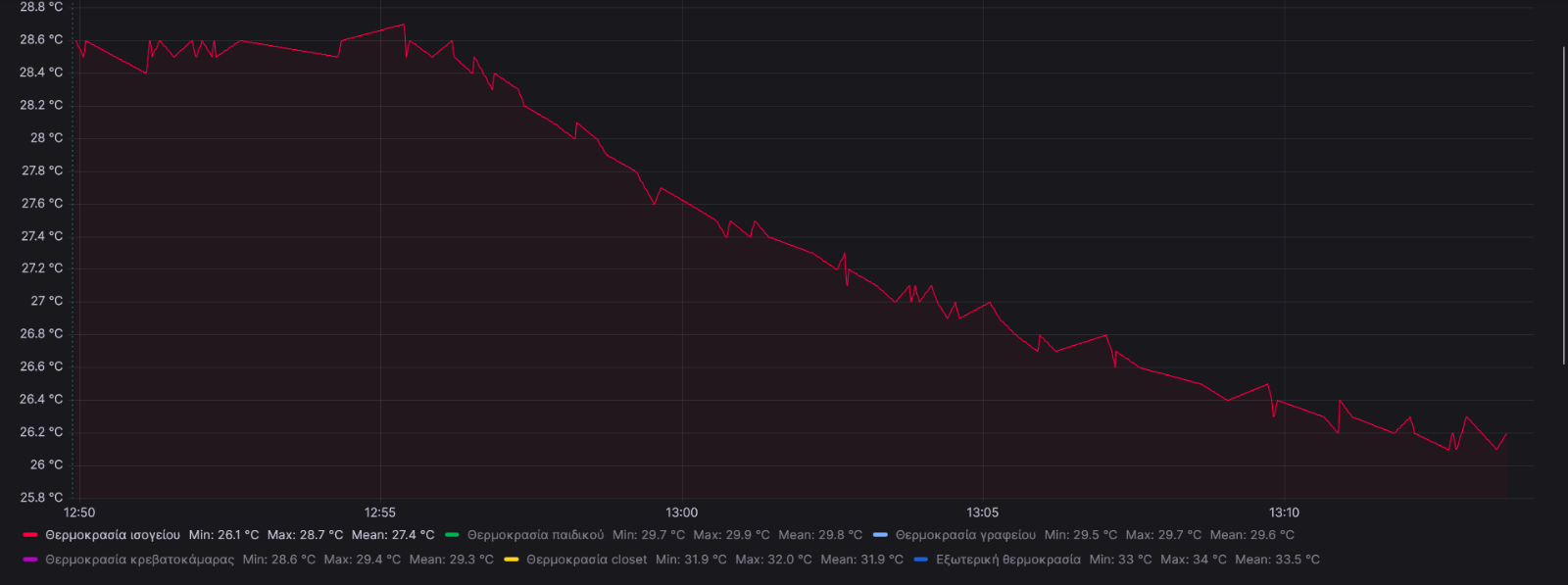Click the 12:50 time axis label

pos(79,512)
